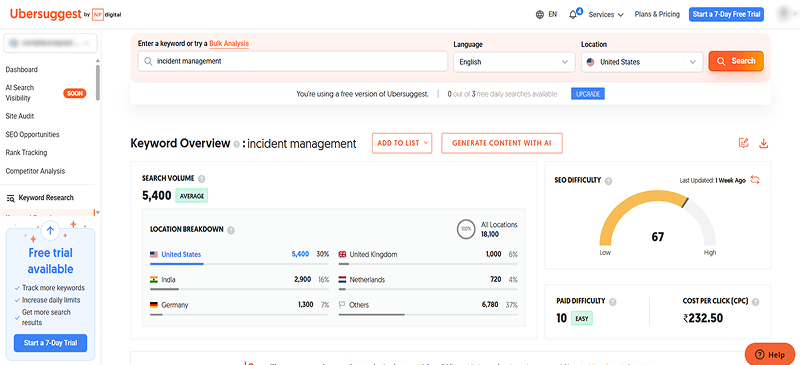Click the United States volume progress bar

(x=239, y=264)
